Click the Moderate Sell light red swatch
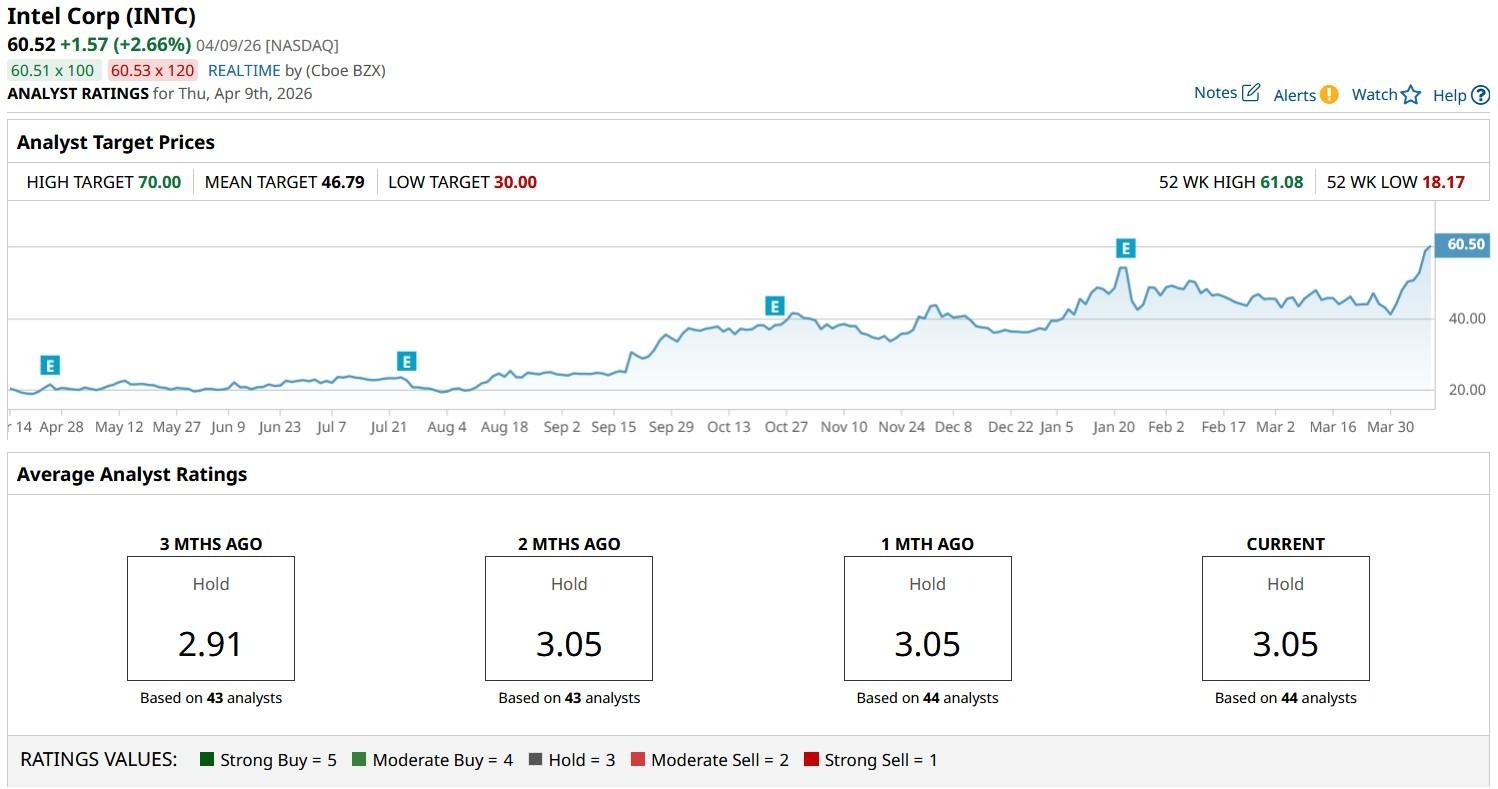The image size is (1498, 789). pos(638,760)
